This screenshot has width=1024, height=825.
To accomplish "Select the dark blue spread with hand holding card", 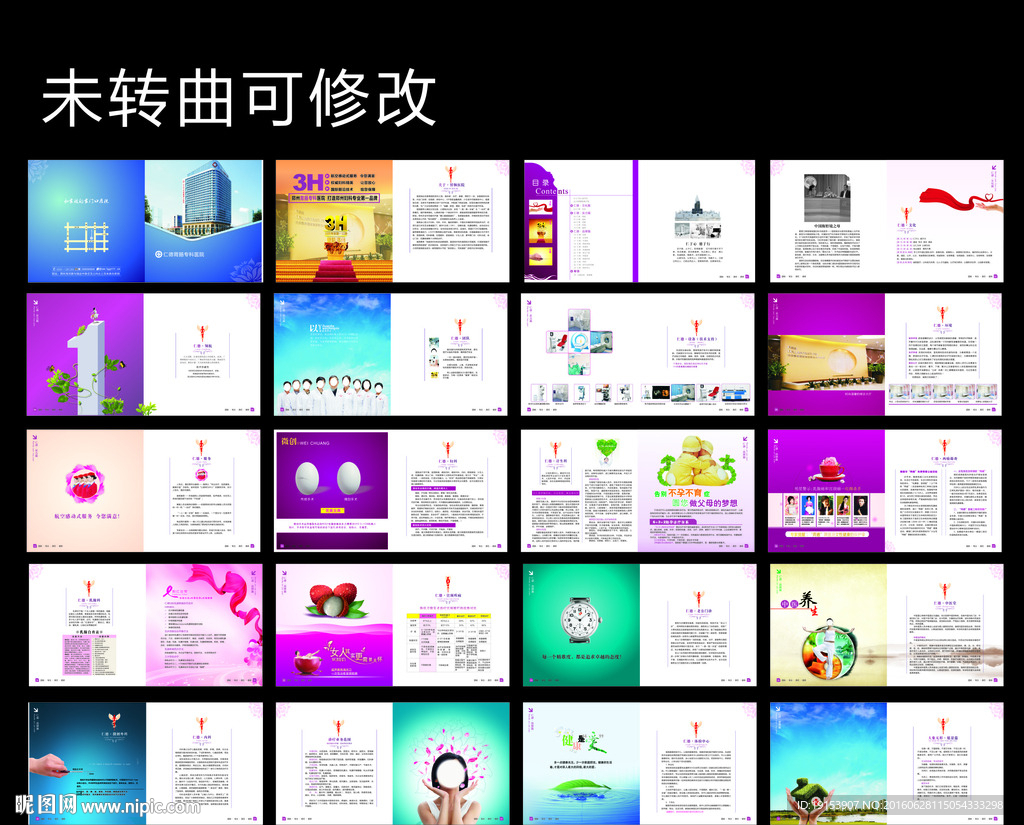I will click(x=146, y=763).
